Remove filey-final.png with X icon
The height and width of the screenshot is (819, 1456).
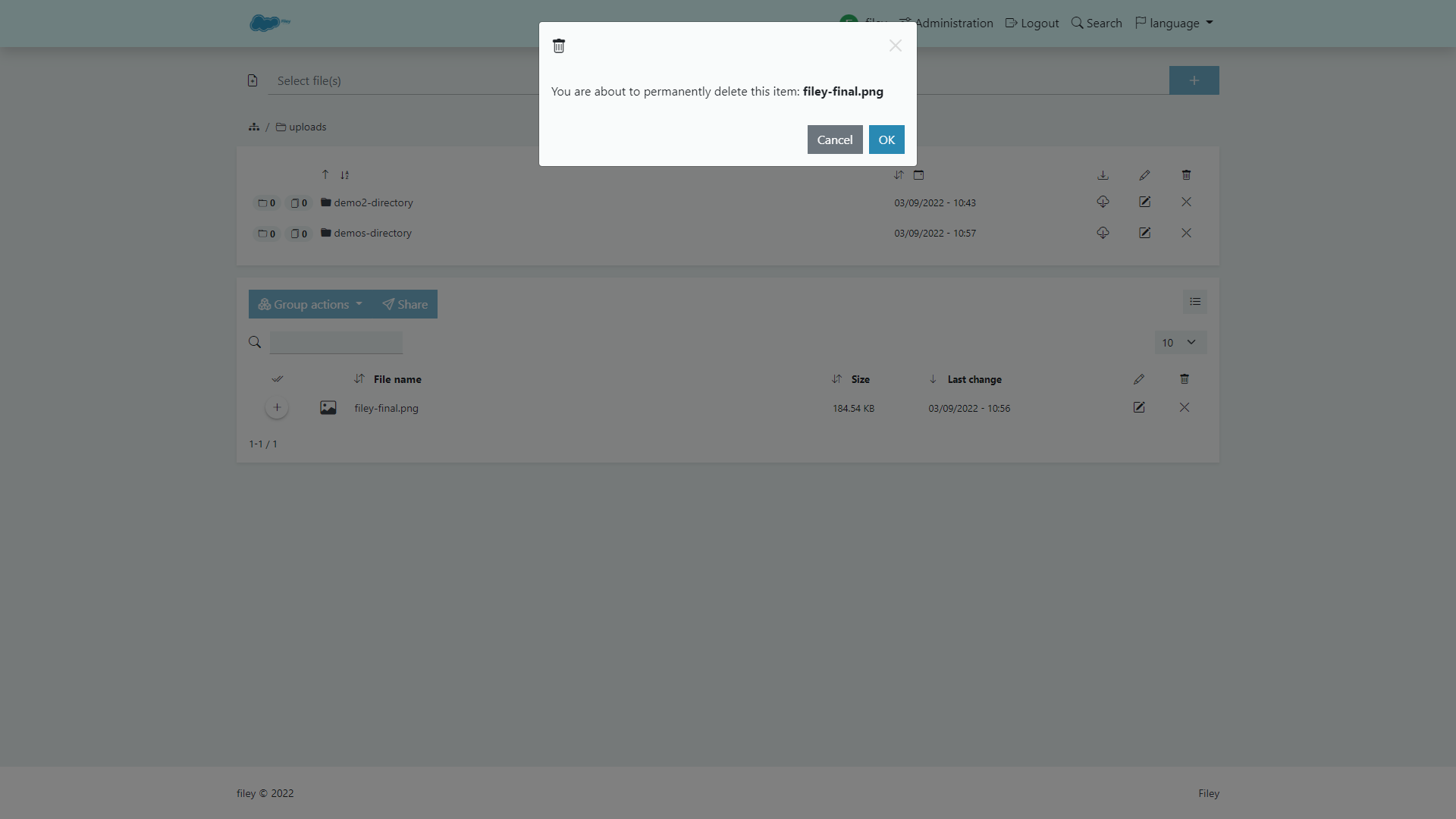pos(1184,407)
